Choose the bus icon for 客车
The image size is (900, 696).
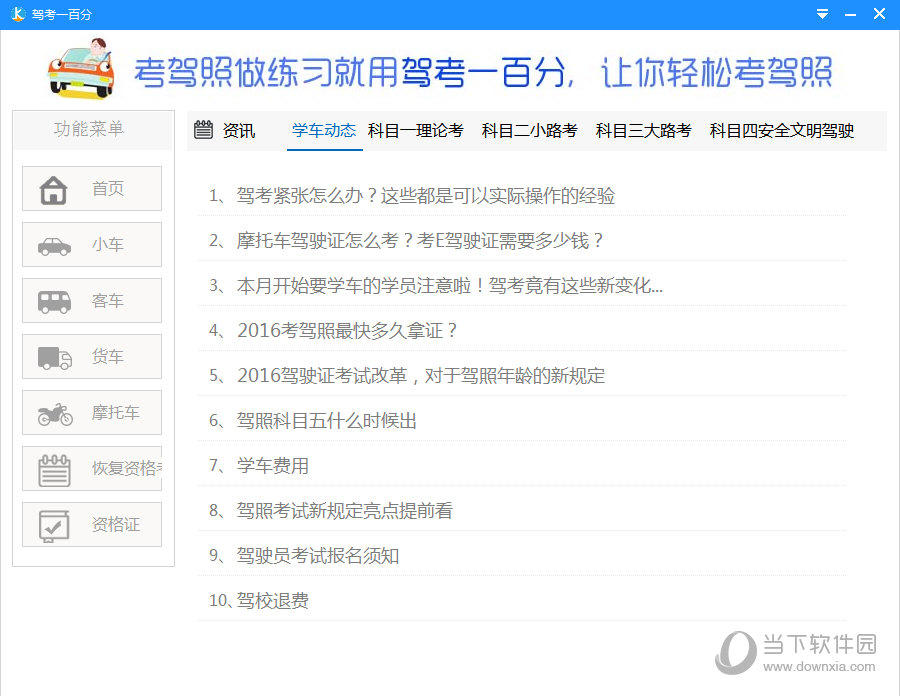55,302
